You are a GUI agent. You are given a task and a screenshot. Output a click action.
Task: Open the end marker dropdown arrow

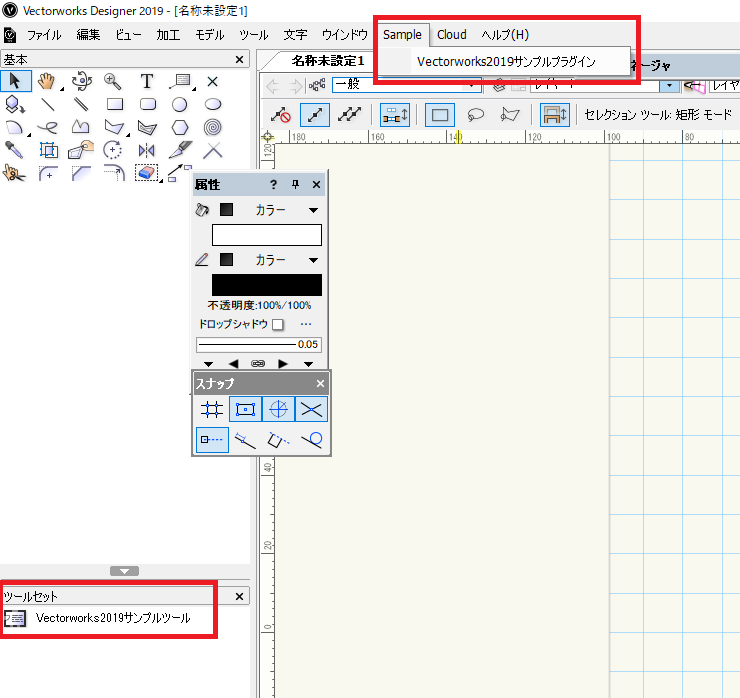click(309, 364)
